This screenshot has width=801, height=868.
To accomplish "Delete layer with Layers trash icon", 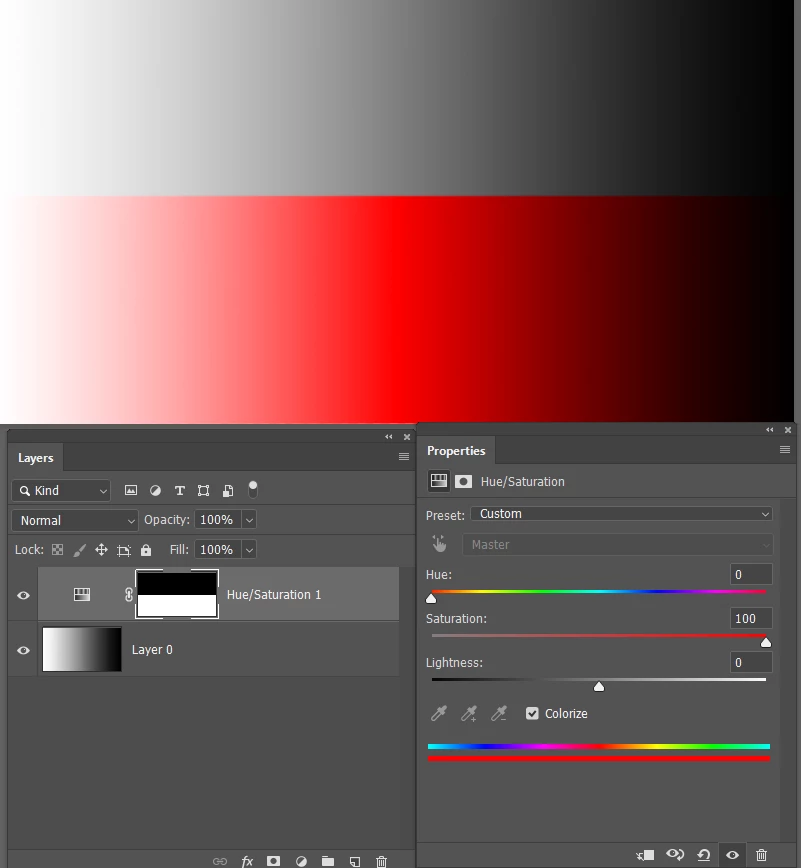I will (x=381, y=861).
